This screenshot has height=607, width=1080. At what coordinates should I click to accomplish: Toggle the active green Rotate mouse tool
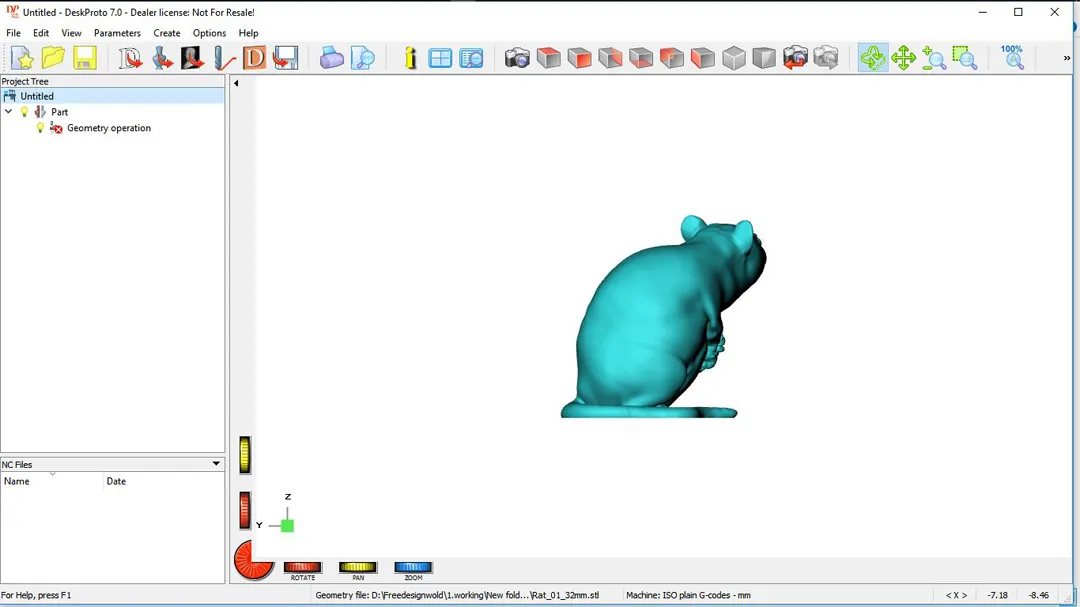872,58
